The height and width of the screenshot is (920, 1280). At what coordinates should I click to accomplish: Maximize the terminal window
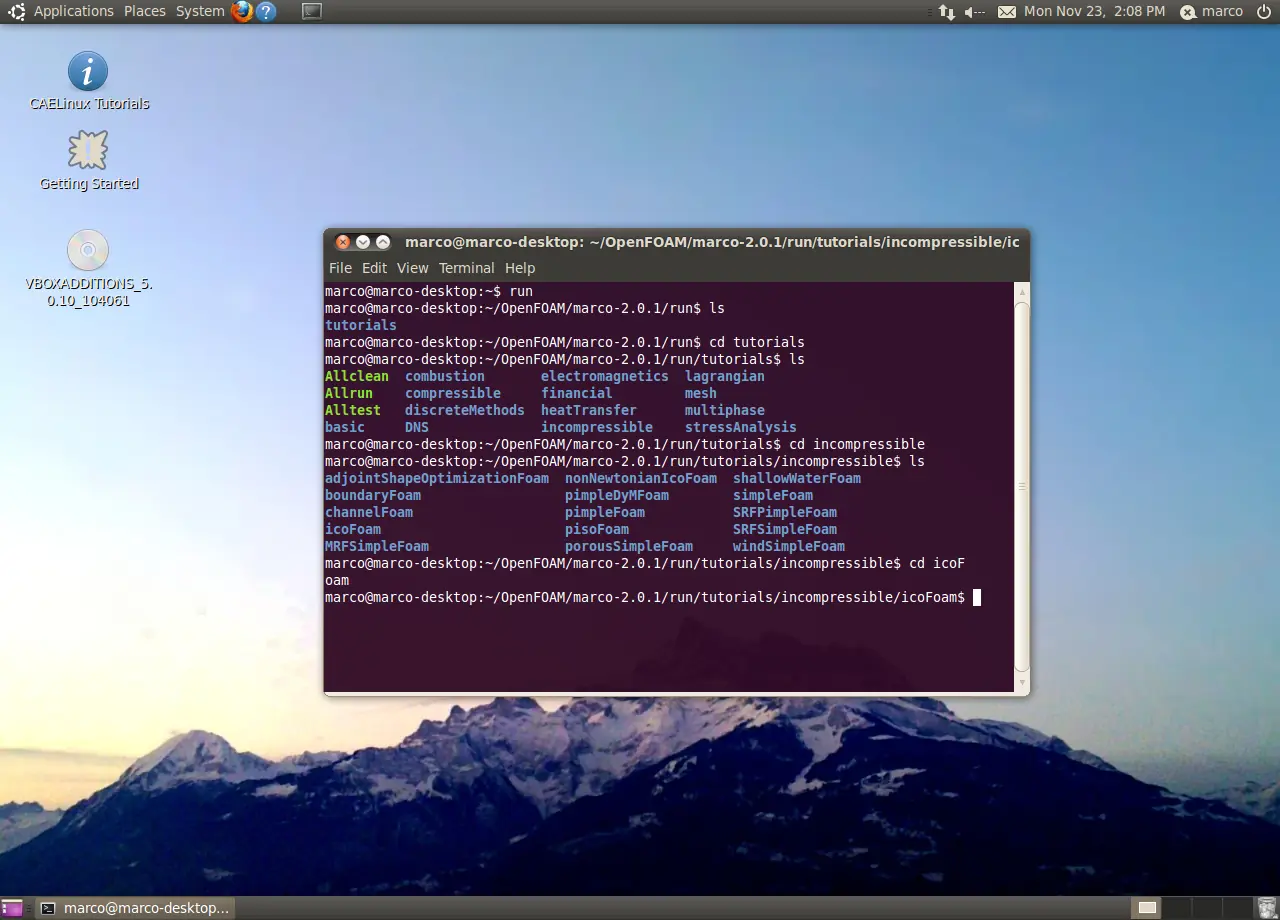pyautogui.click(x=383, y=242)
